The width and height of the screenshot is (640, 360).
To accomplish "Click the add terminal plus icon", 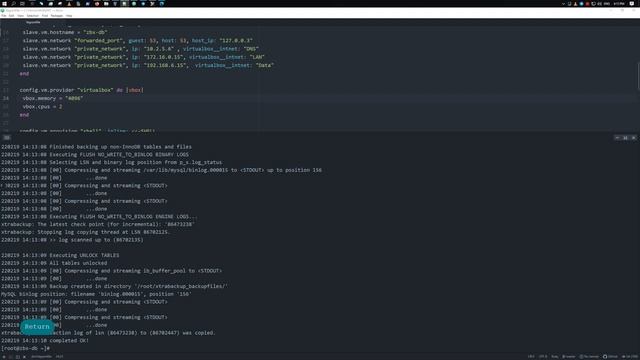I will tap(4, 357).
